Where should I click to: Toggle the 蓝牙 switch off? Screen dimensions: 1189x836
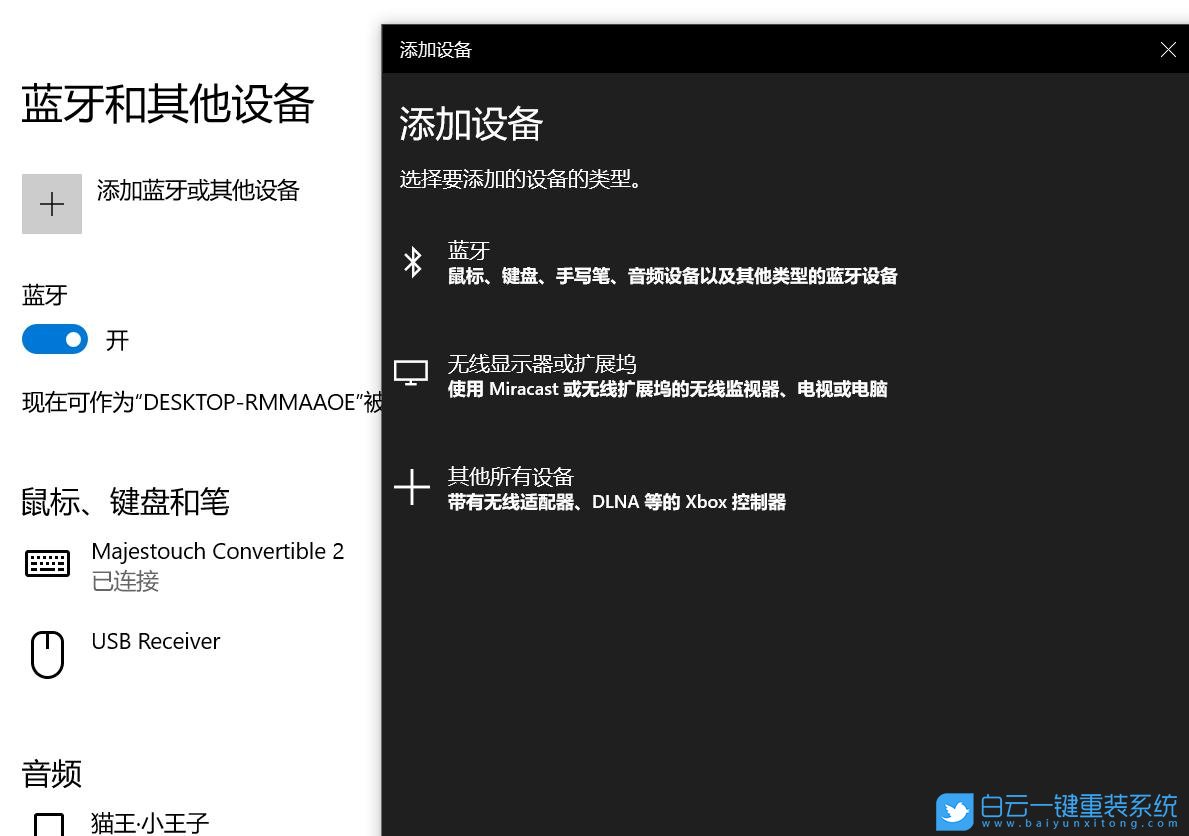click(55, 339)
